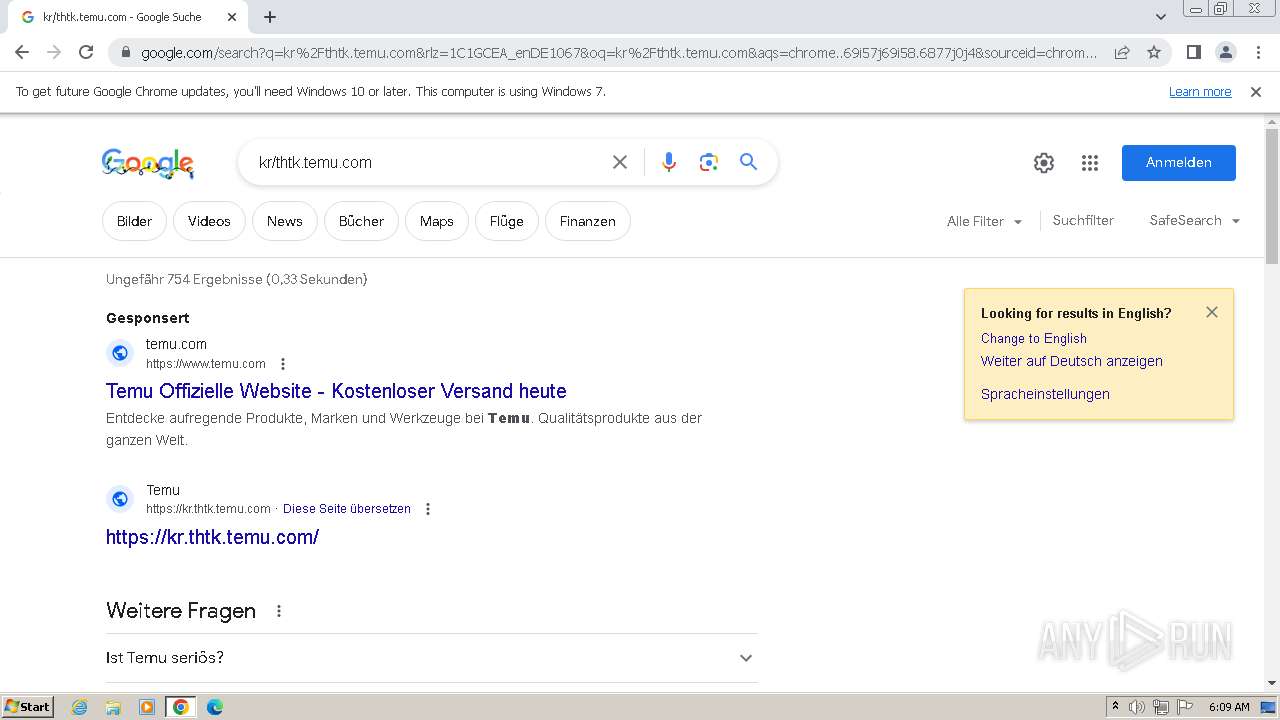Open the tab search chevron
Viewport: 1280px width, 720px height.
(x=1161, y=16)
